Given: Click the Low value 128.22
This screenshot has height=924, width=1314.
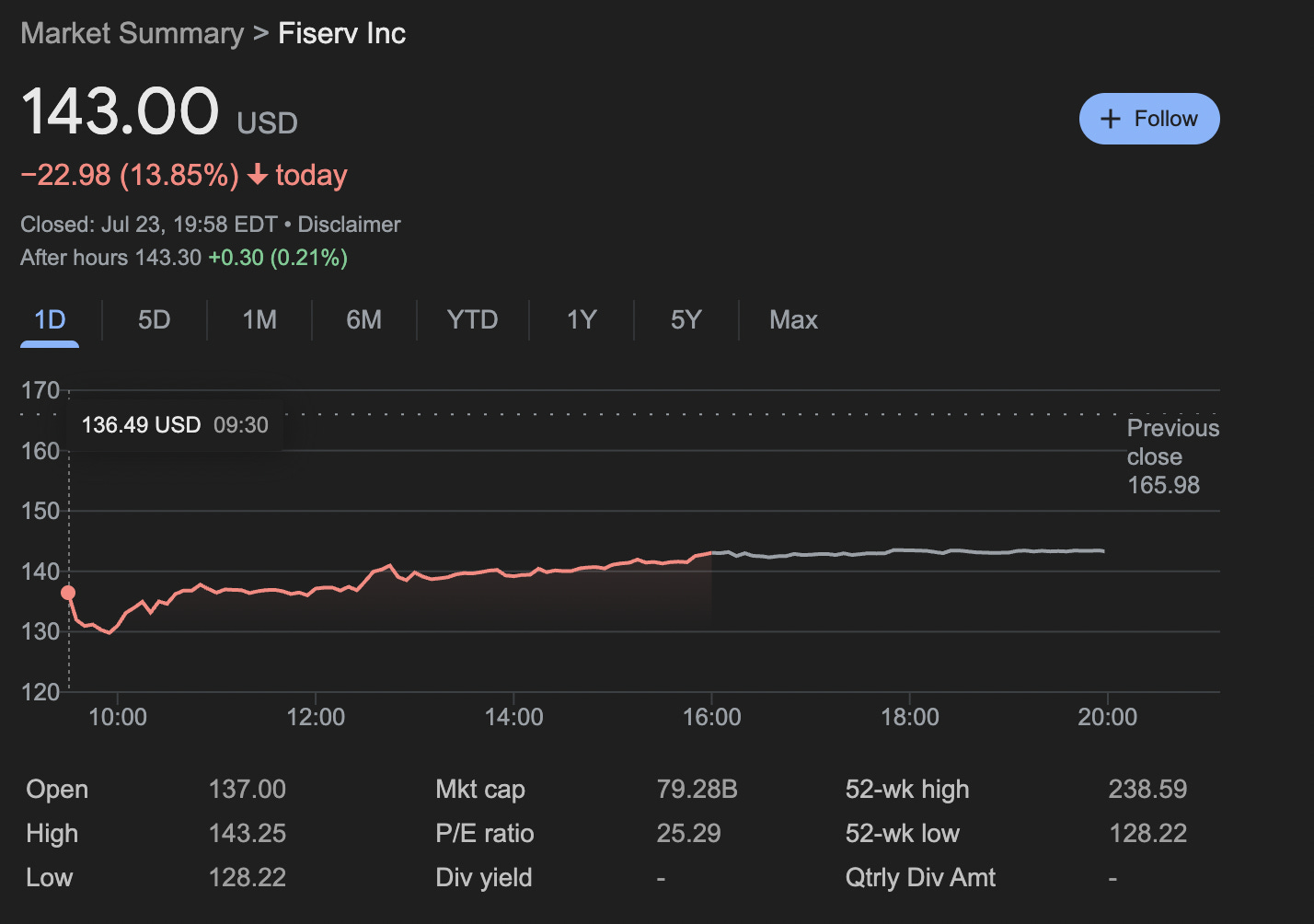Looking at the screenshot, I should [247, 878].
